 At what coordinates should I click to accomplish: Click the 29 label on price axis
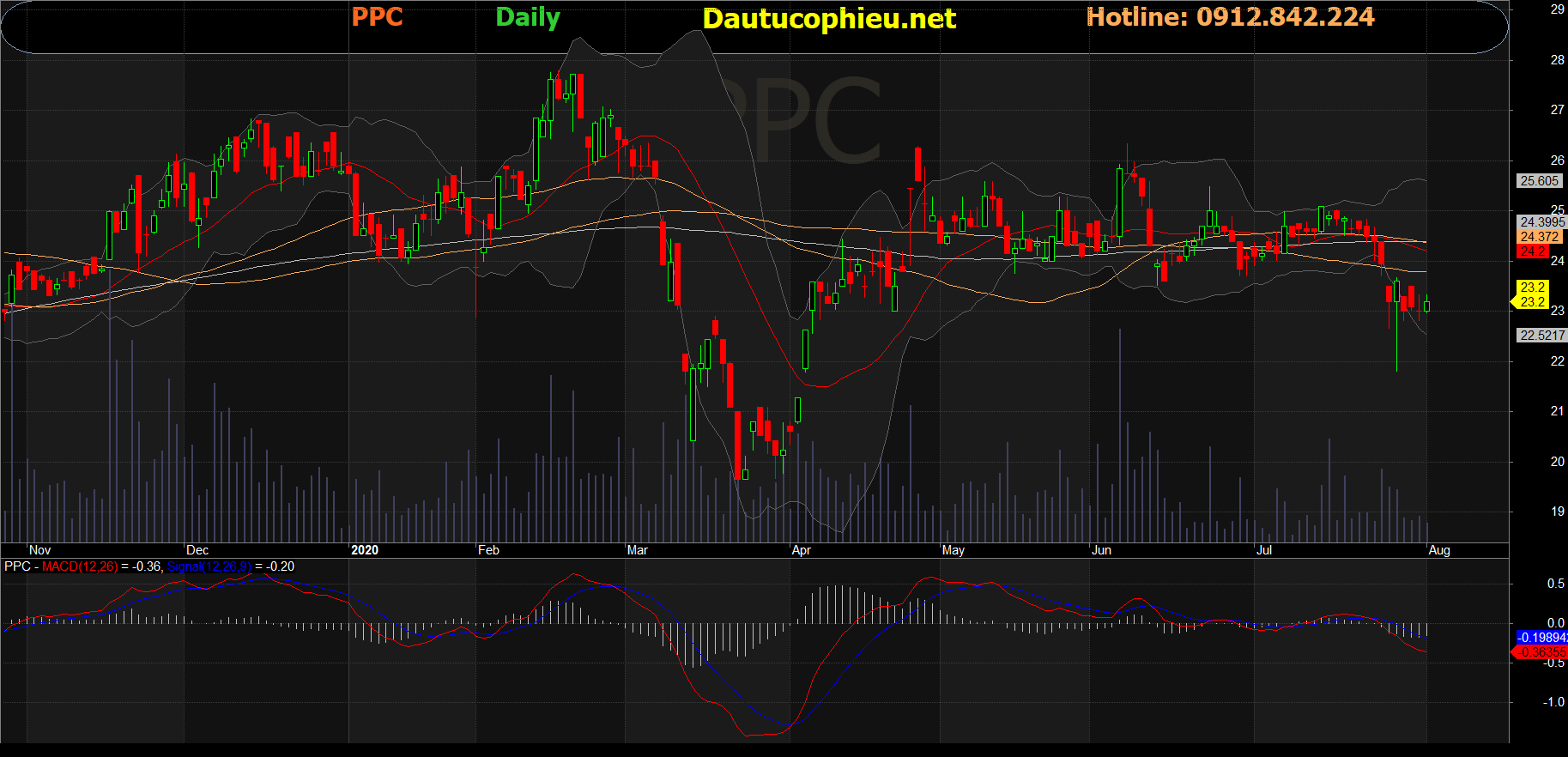pyautogui.click(x=1557, y=9)
